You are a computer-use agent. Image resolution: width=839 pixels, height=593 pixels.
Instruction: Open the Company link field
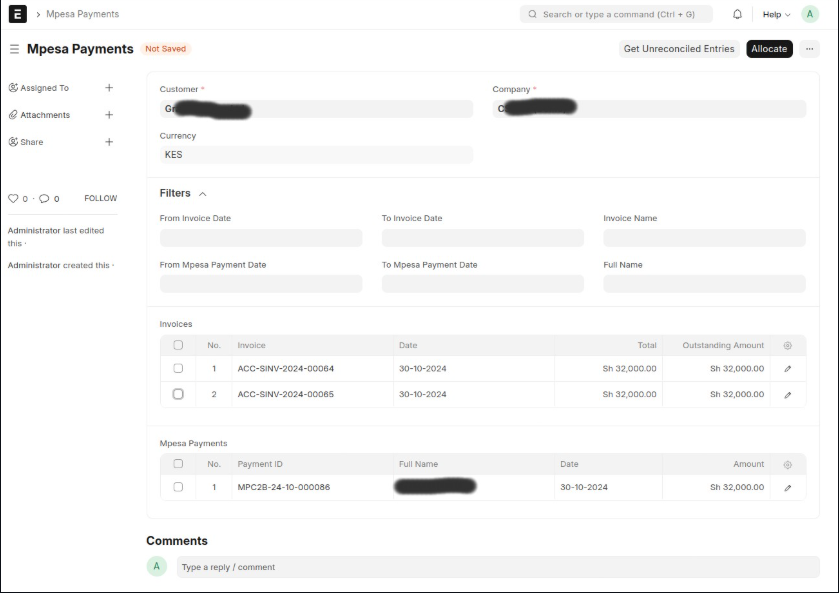point(649,109)
